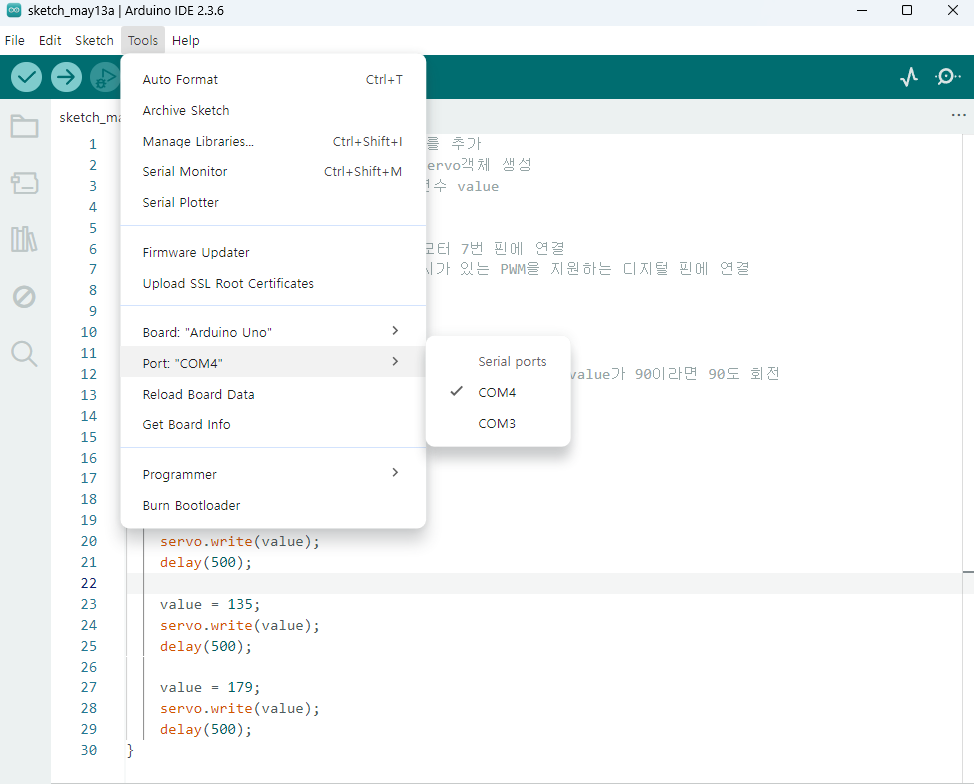Viewport: 974px width, 784px height.
Task: Open the Sketch menu
Action: click(x=94, y=41)
